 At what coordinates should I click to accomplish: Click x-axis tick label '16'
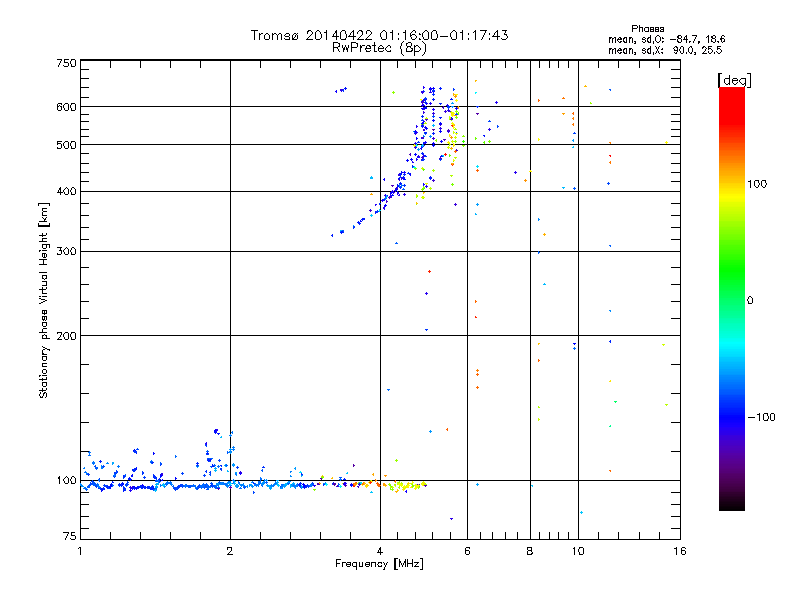point(680,551)
